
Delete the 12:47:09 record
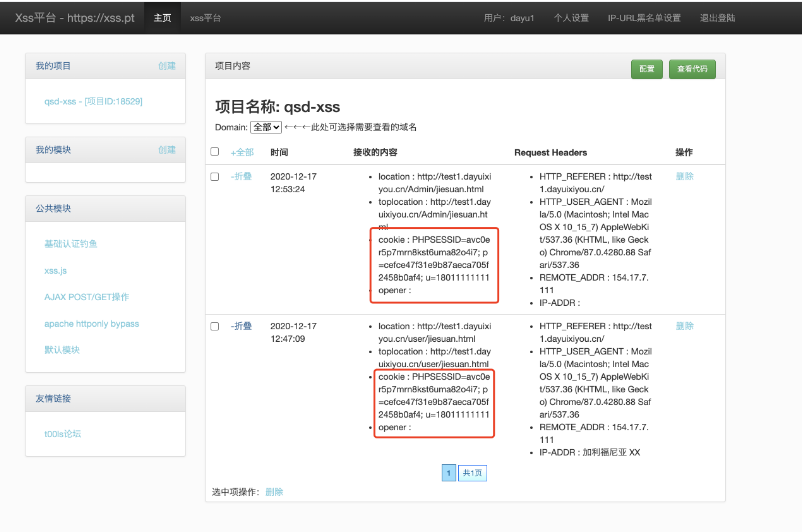pyautogui.click(x=684, y=326)
